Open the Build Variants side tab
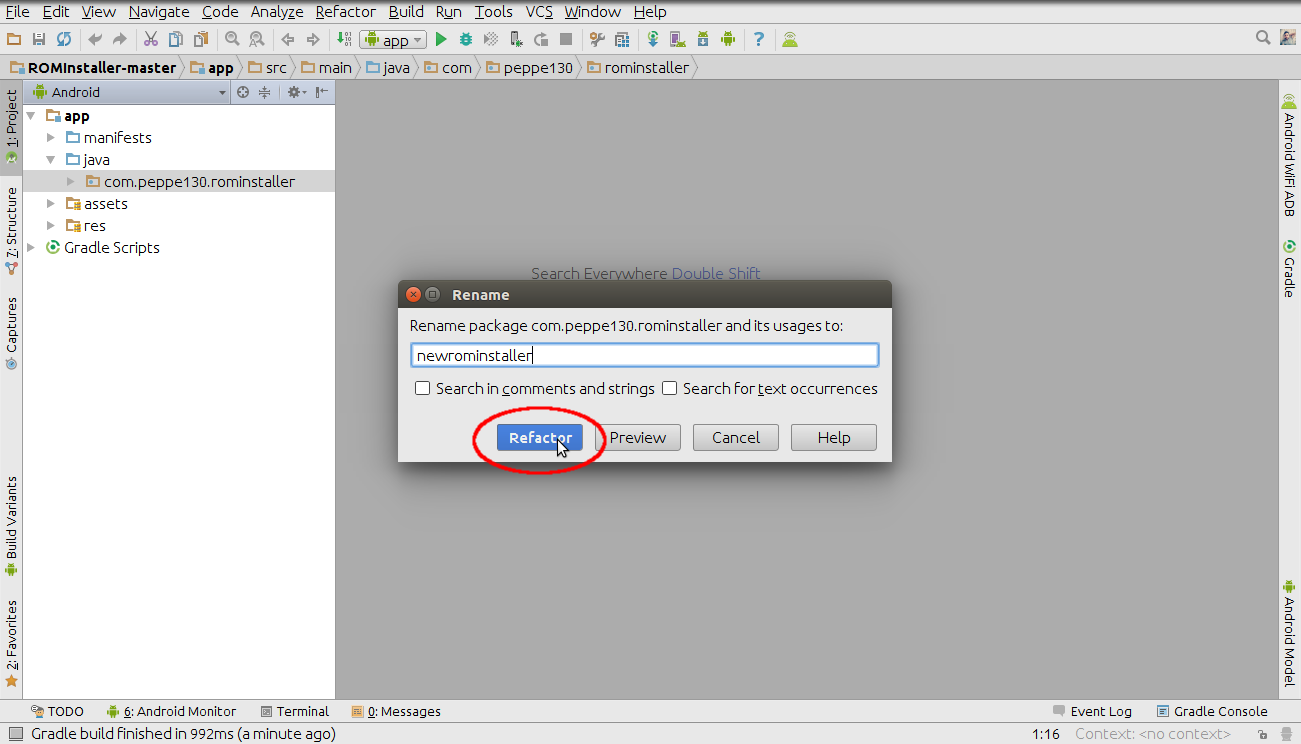 (11, 527)
